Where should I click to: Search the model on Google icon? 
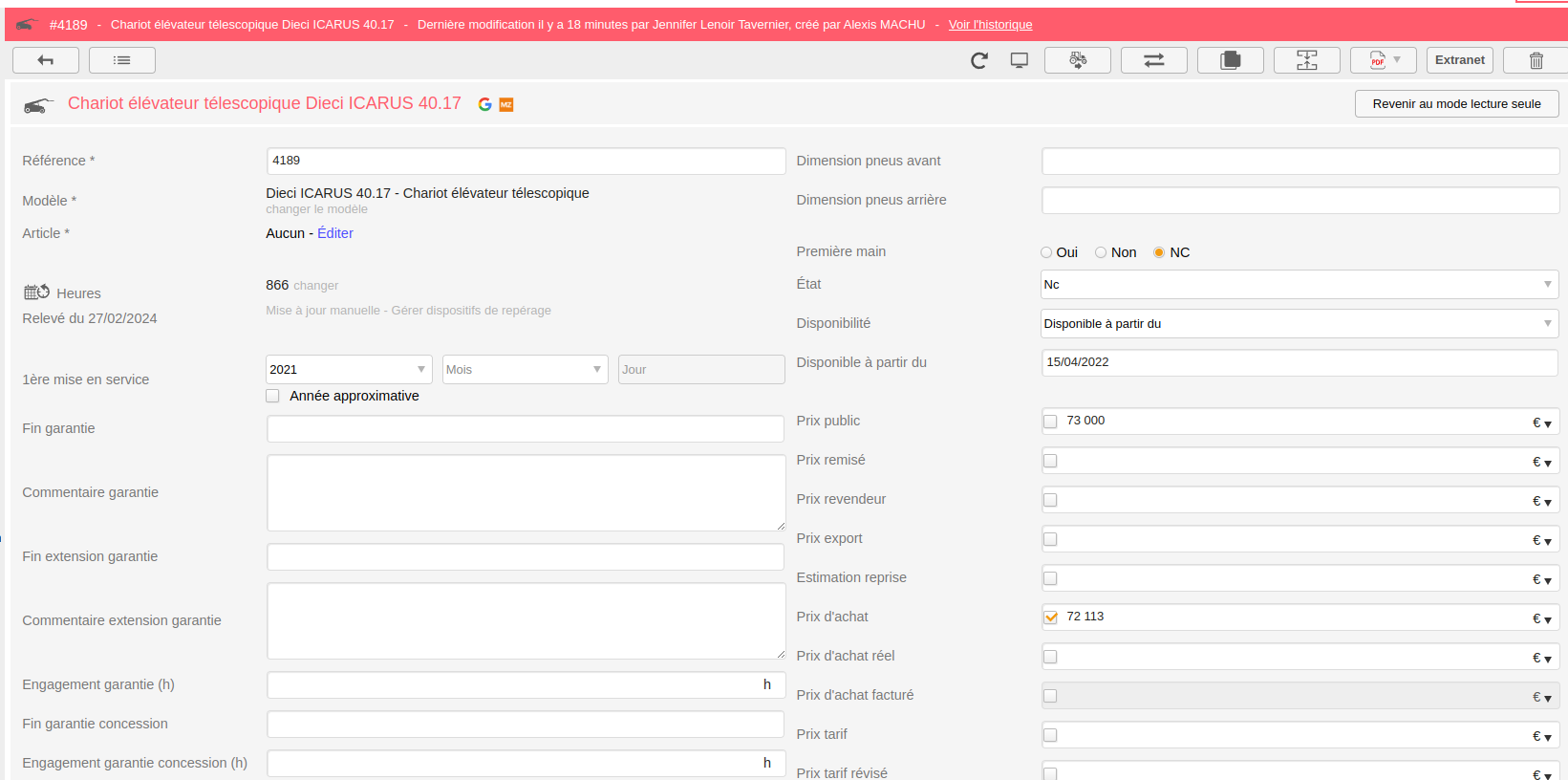pos(485,104)
